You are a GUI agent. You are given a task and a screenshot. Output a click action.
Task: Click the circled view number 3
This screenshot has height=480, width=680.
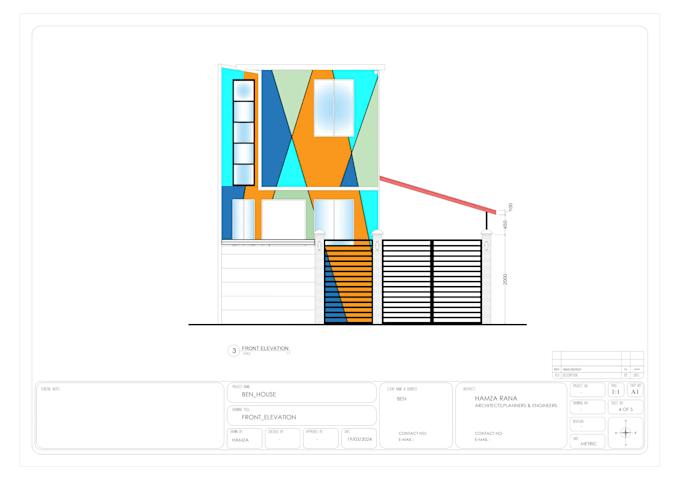point(234,351)
